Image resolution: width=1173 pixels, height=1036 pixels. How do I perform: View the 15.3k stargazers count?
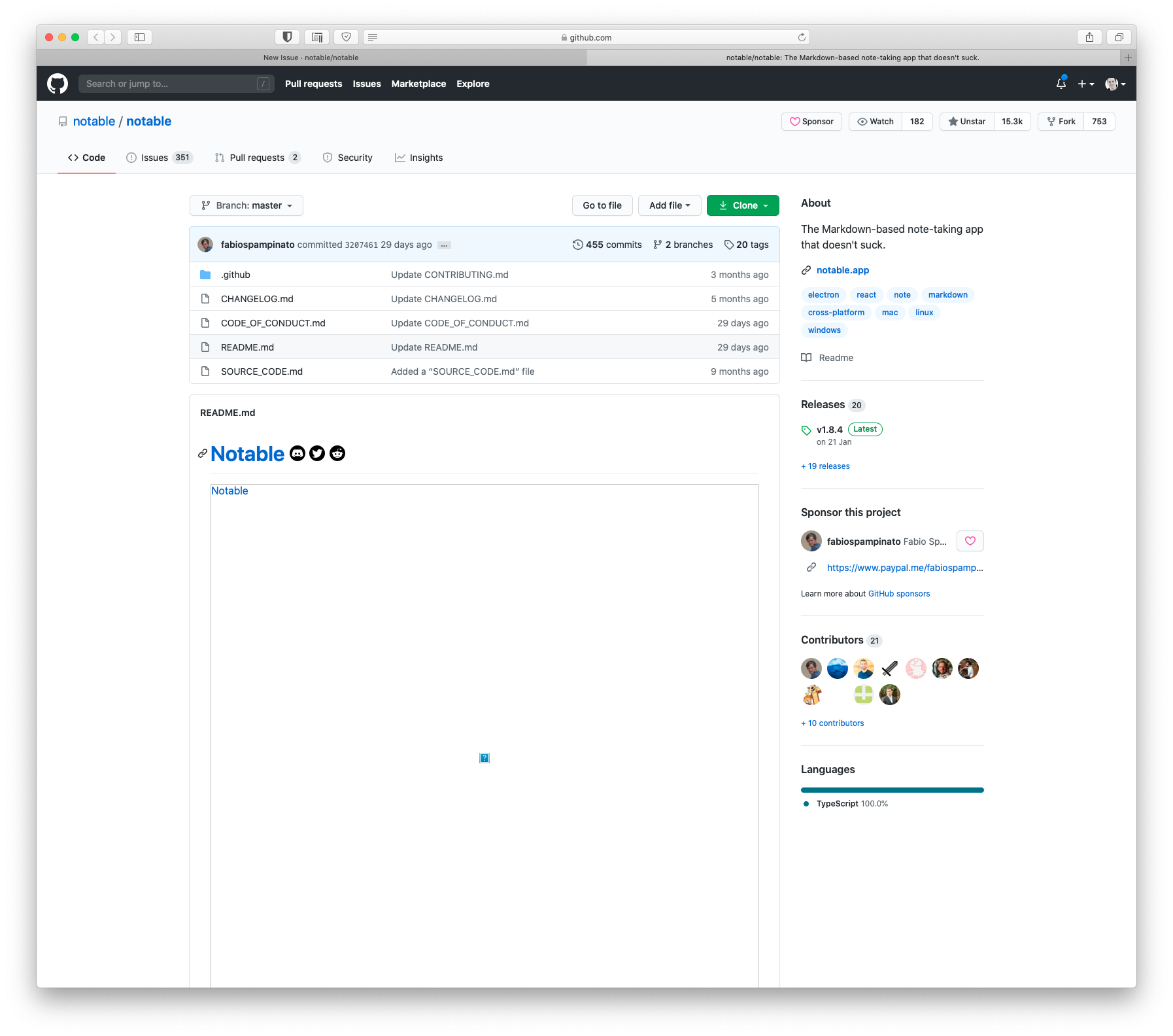(x=1012, y=122)
